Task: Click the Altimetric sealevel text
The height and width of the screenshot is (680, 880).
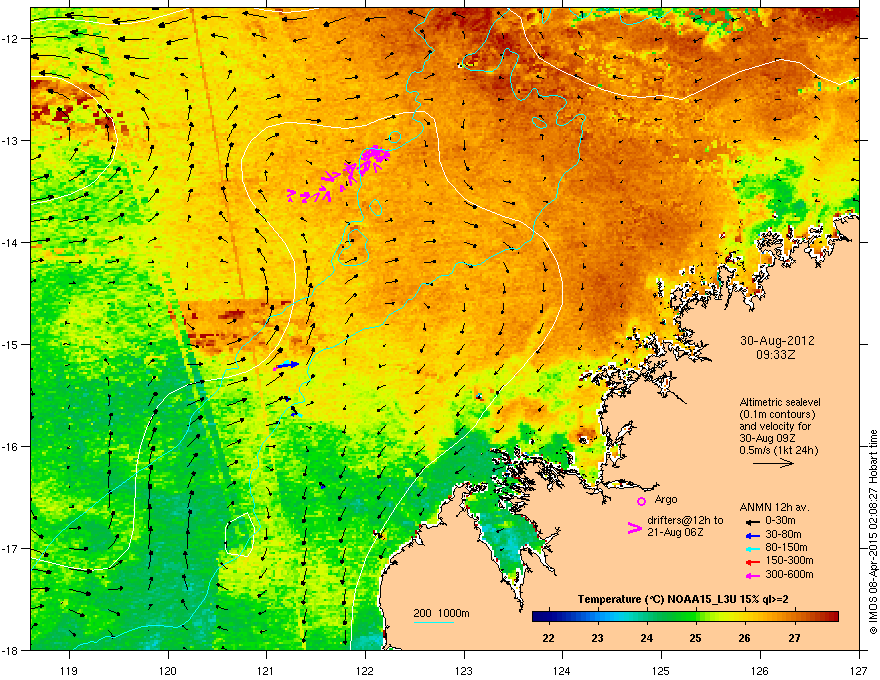Action: pyautogui.click(x=780, y=402)
